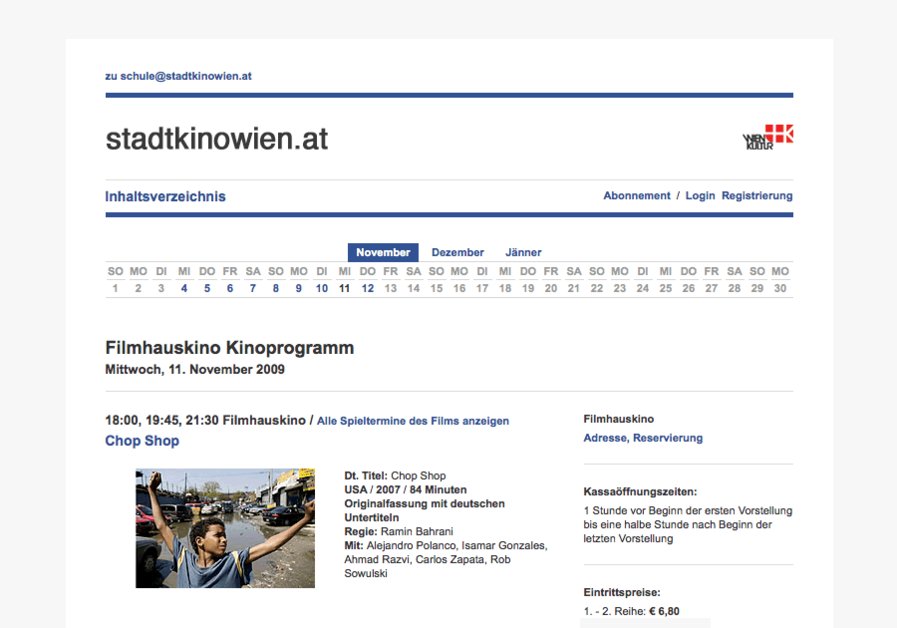Select current calendar day 11
The image size is (897, 628).
pos(344,288)
